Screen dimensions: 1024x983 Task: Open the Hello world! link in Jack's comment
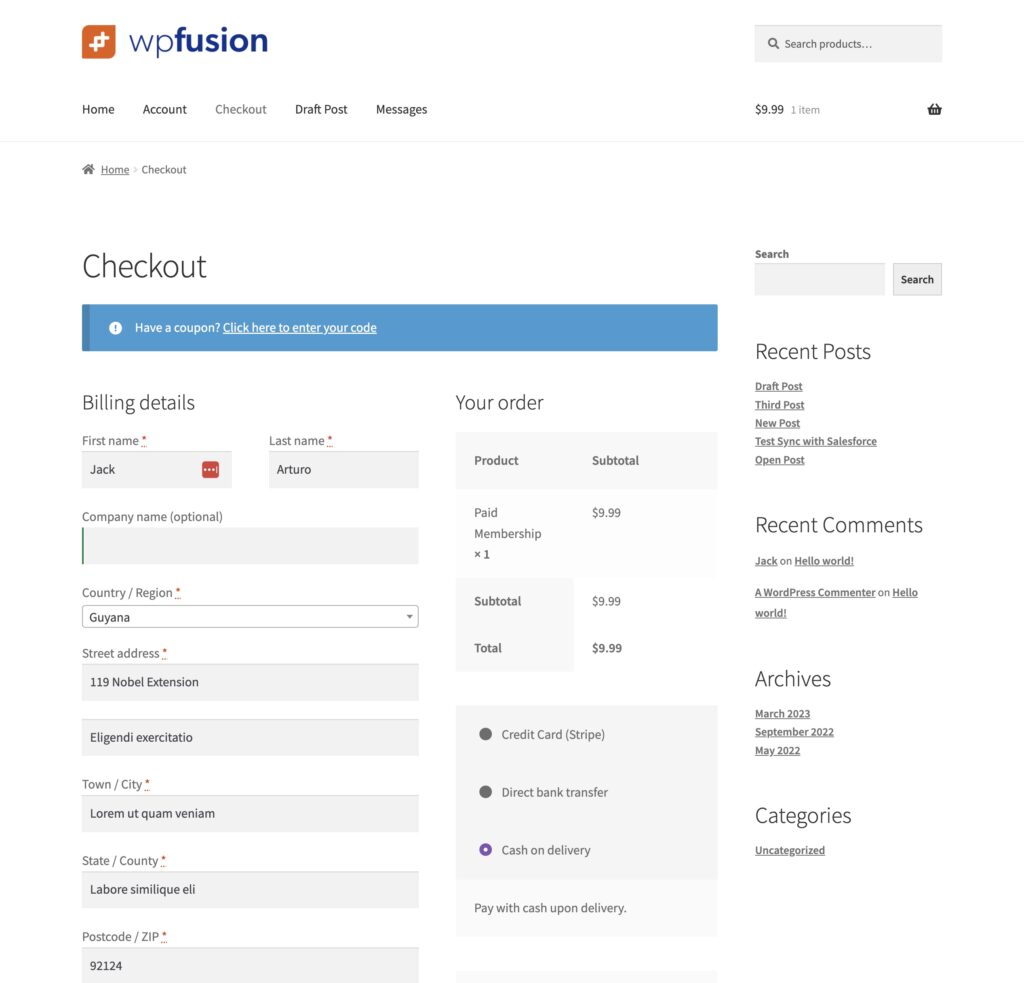(x=824, y=561)
